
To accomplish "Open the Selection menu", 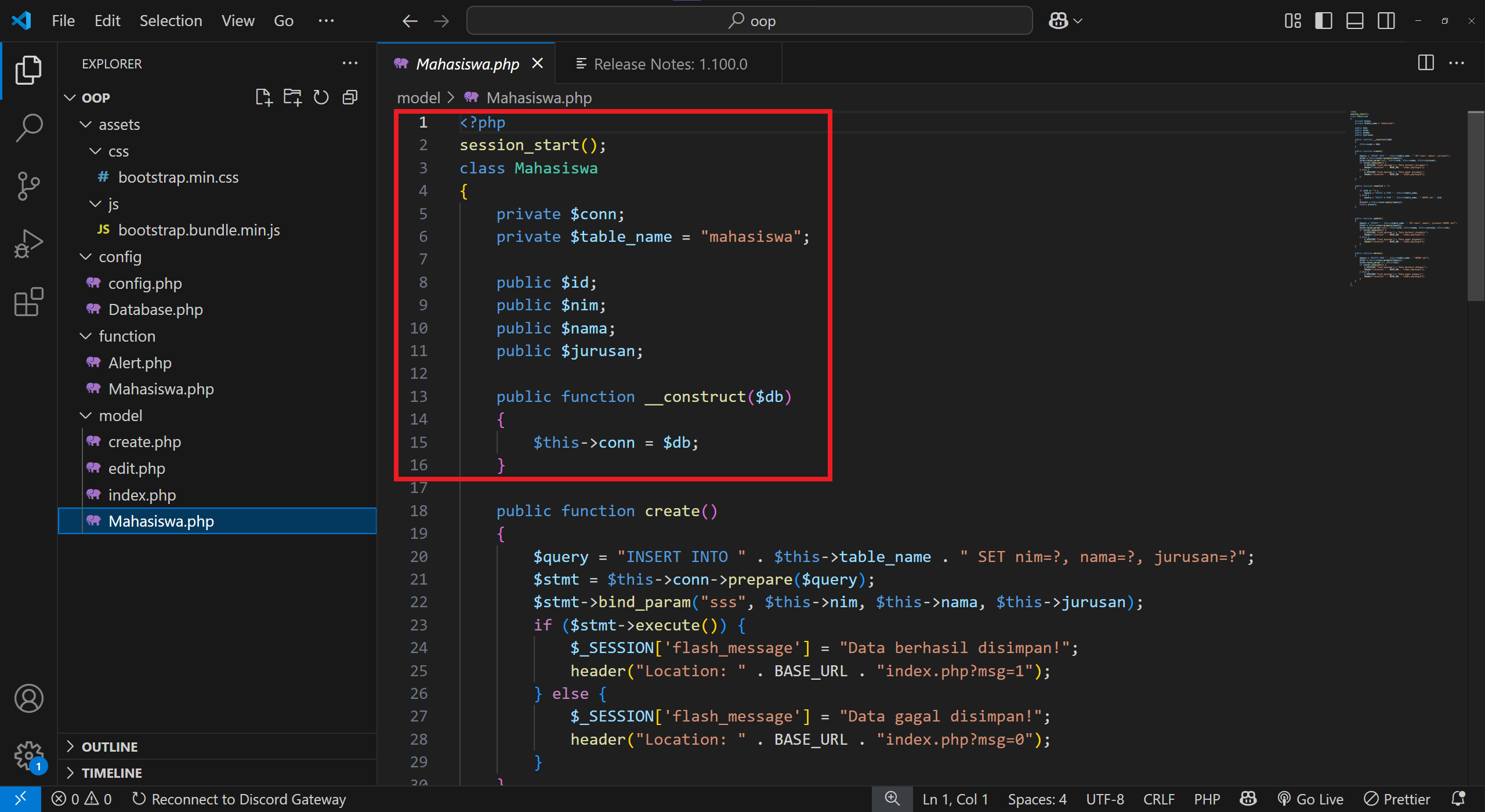I will (x=171, y=20).
